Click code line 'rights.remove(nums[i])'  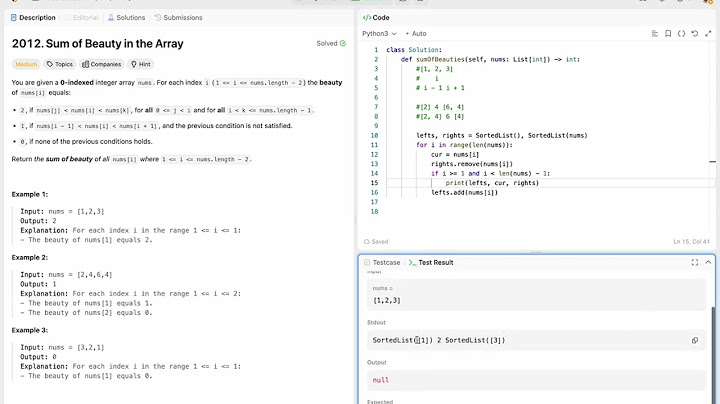click(472, 164)
